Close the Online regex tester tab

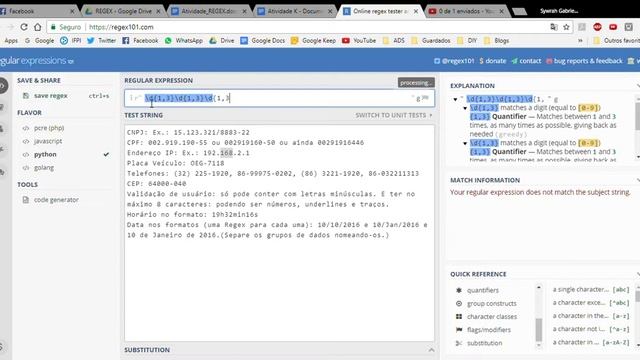click(416, 11)
